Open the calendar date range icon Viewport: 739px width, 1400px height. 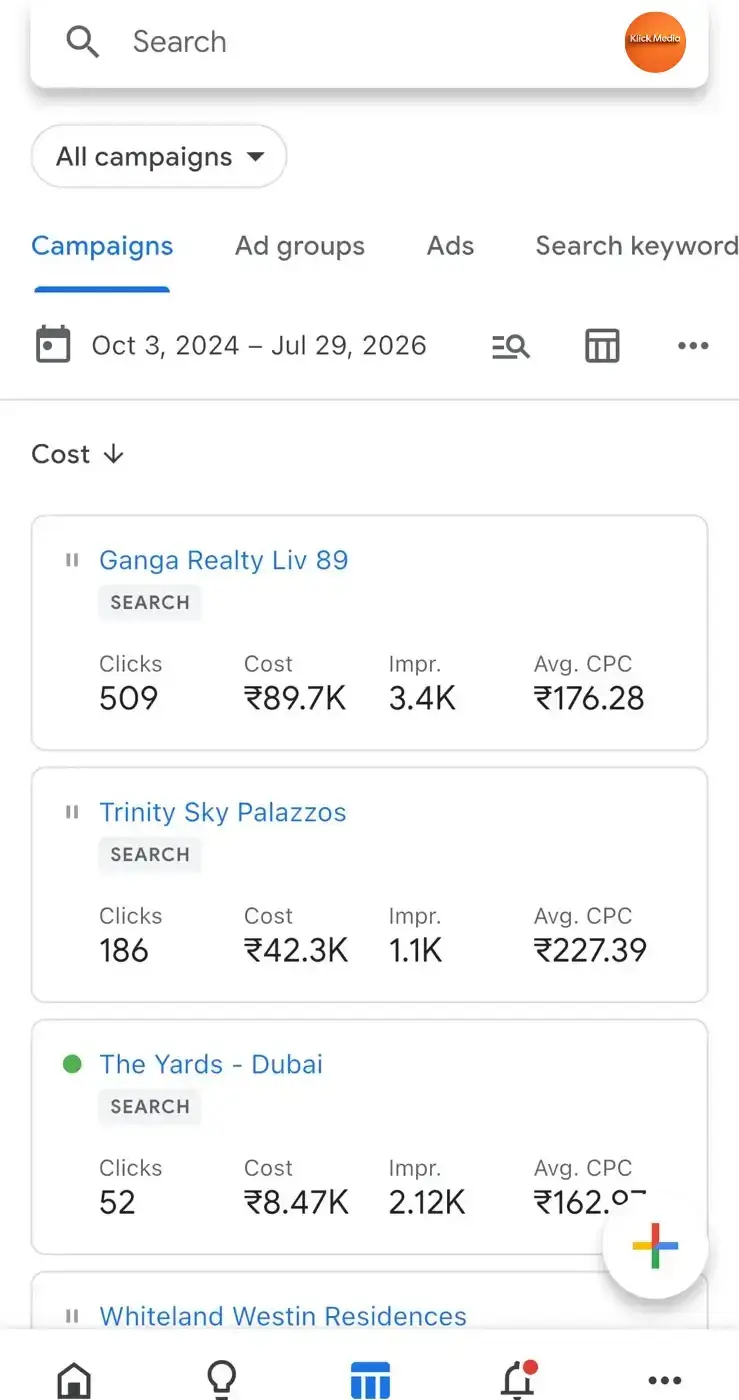tap(53, 345)
